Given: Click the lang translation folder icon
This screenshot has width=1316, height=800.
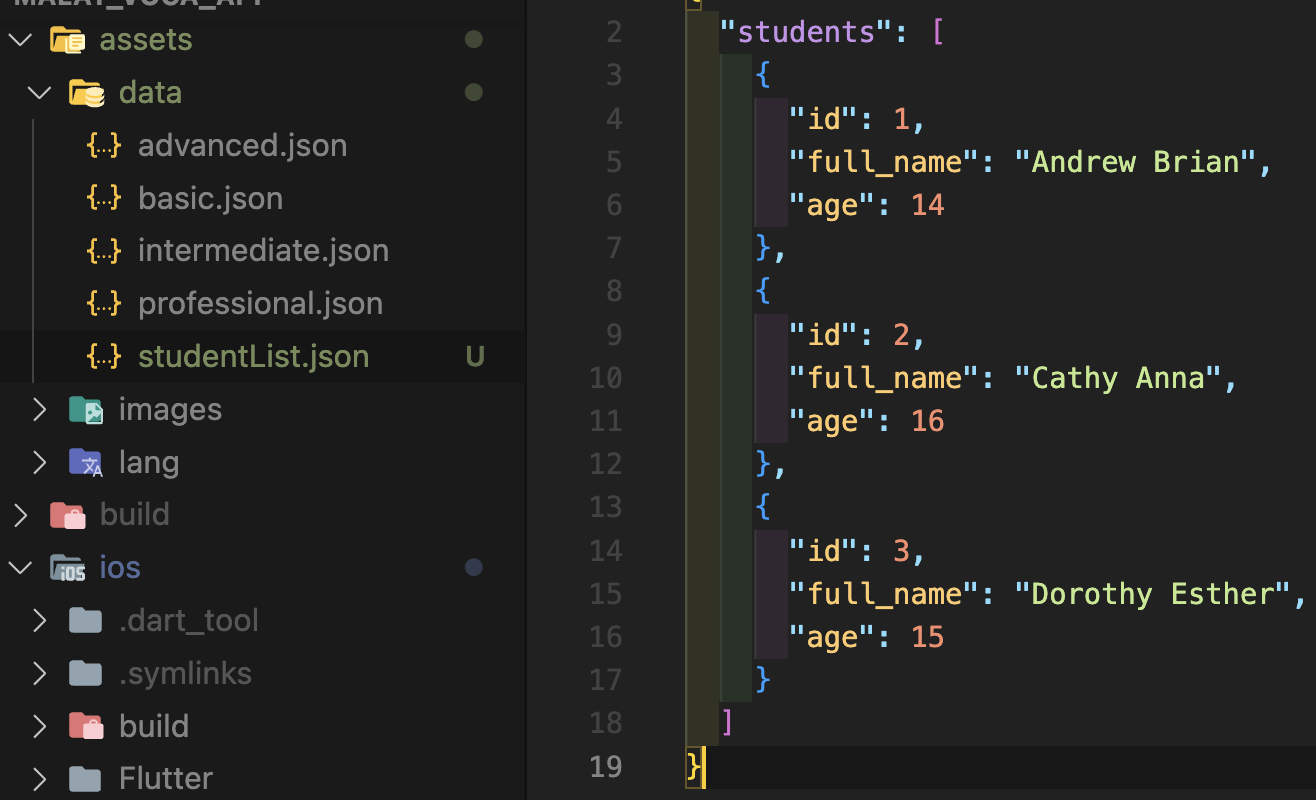Looking at the screenshot, I should pyautogui.click(x=86, y=463).
